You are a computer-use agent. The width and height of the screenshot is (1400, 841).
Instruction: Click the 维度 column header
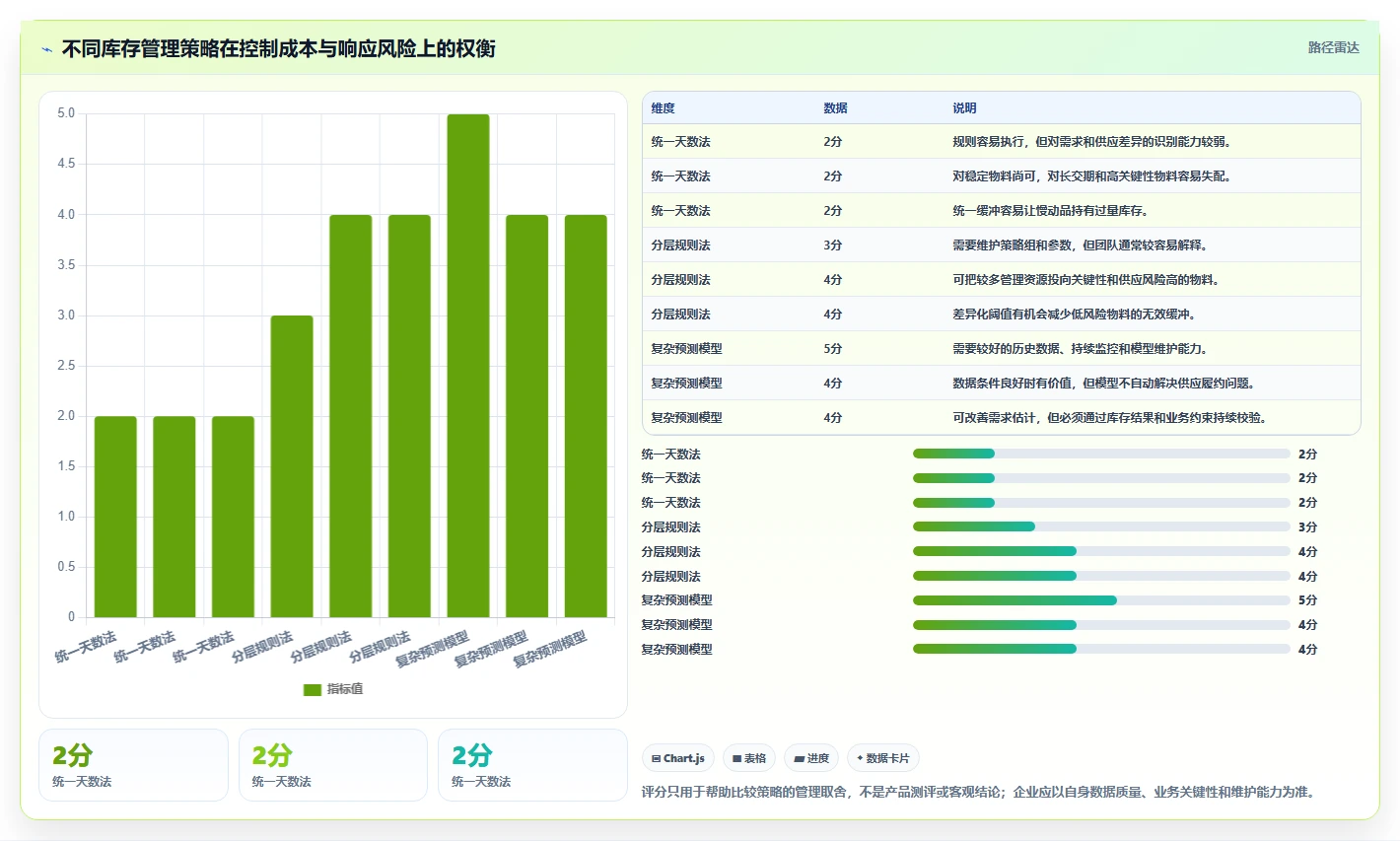point(664,108)
